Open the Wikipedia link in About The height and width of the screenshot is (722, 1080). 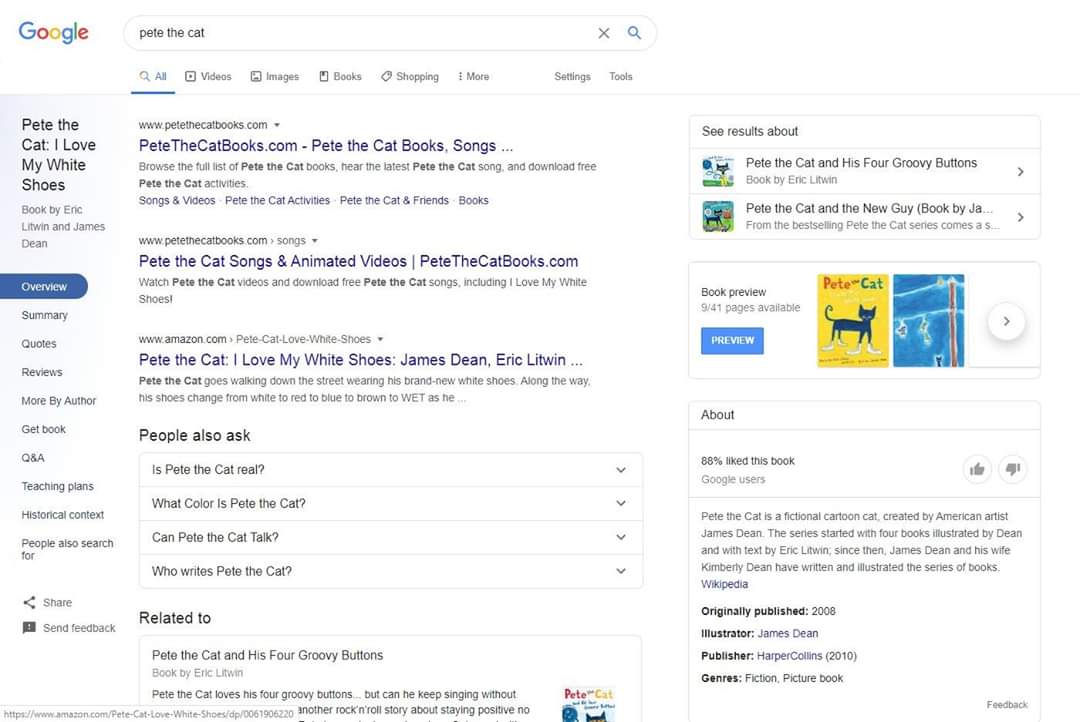point(724,584)
